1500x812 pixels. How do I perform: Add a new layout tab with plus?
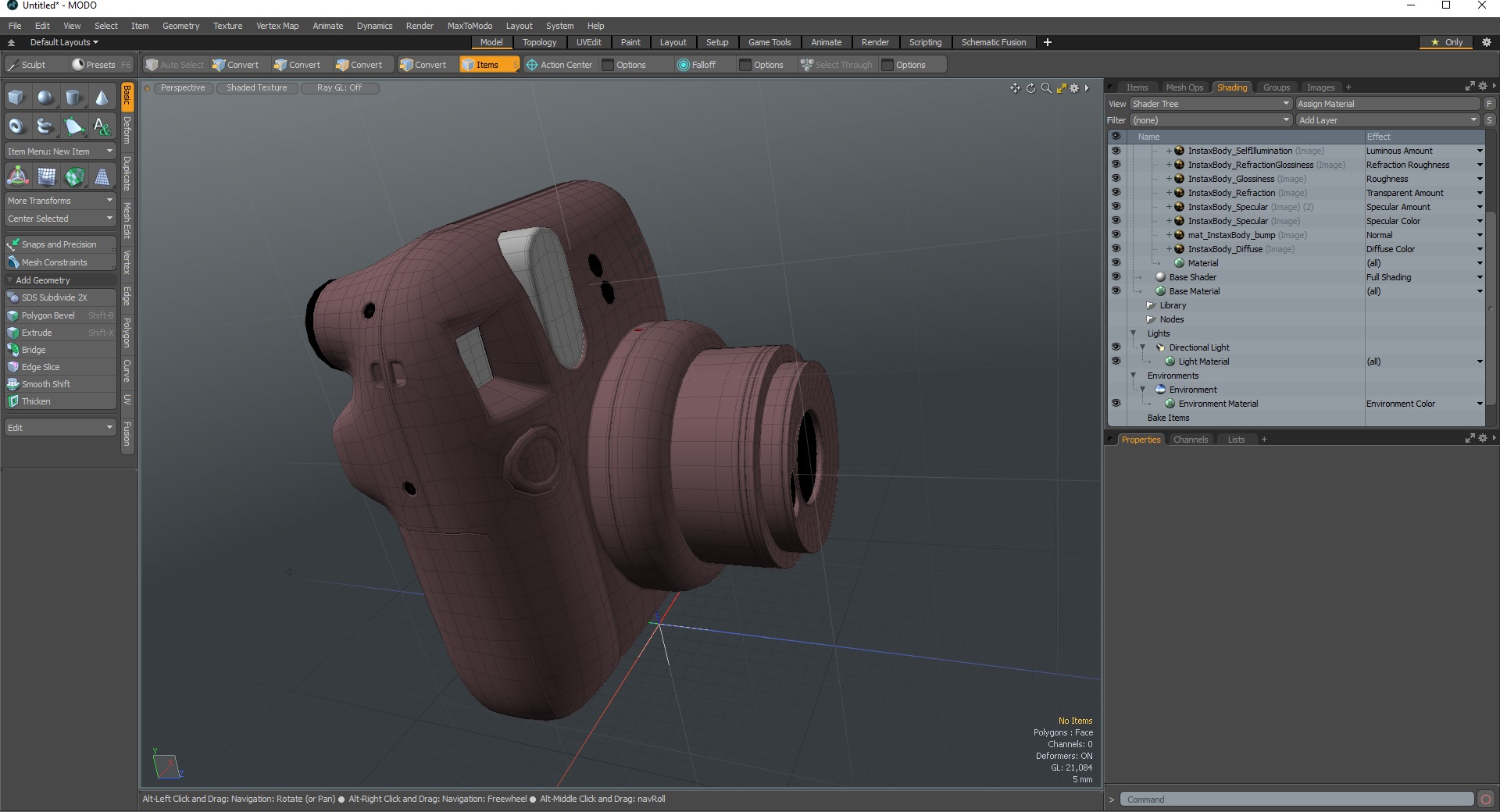point(1047,42)
